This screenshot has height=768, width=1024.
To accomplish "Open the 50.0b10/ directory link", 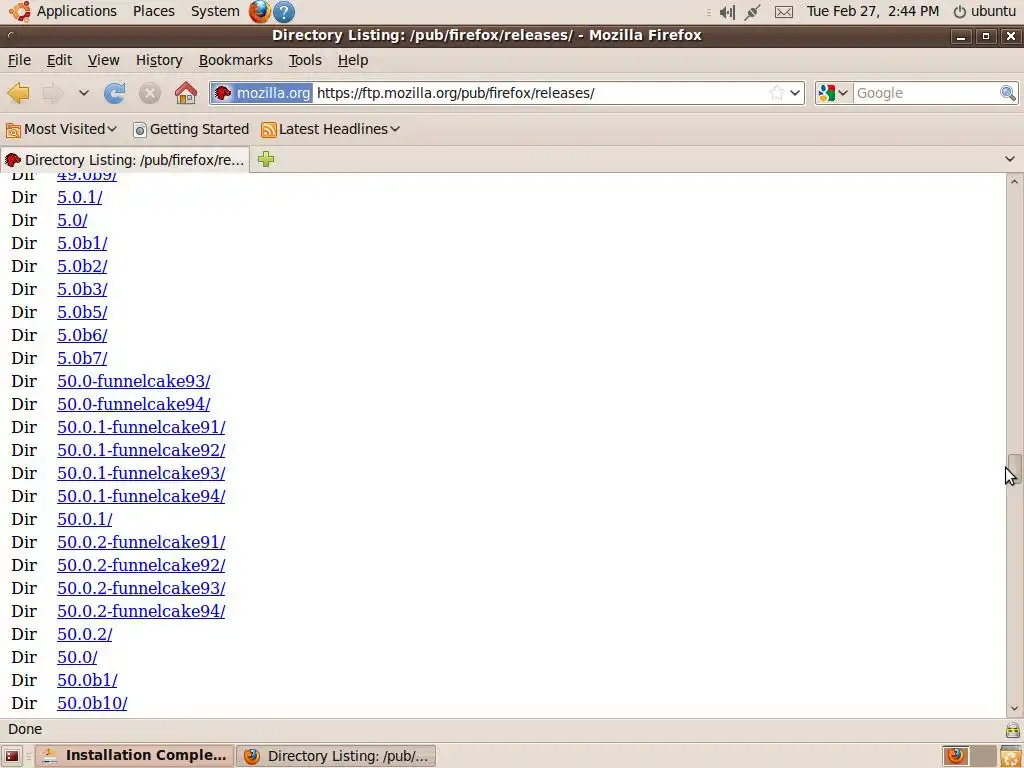I will [92, 703].
